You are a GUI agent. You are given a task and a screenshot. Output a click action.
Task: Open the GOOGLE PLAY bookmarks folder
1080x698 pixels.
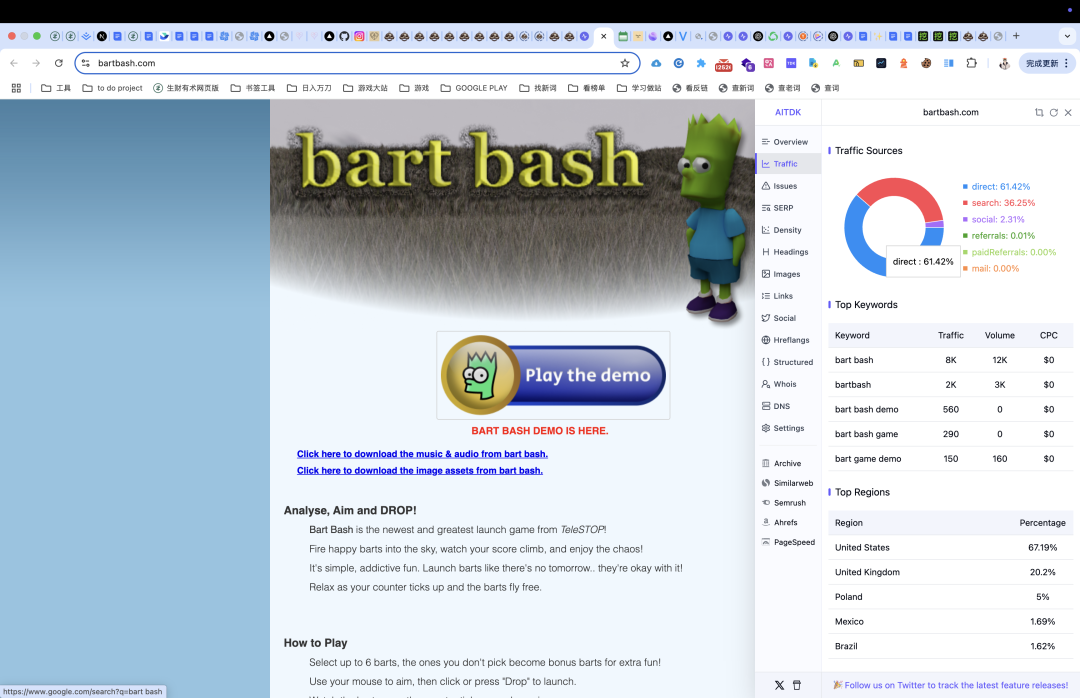click(x=474, y=88)
